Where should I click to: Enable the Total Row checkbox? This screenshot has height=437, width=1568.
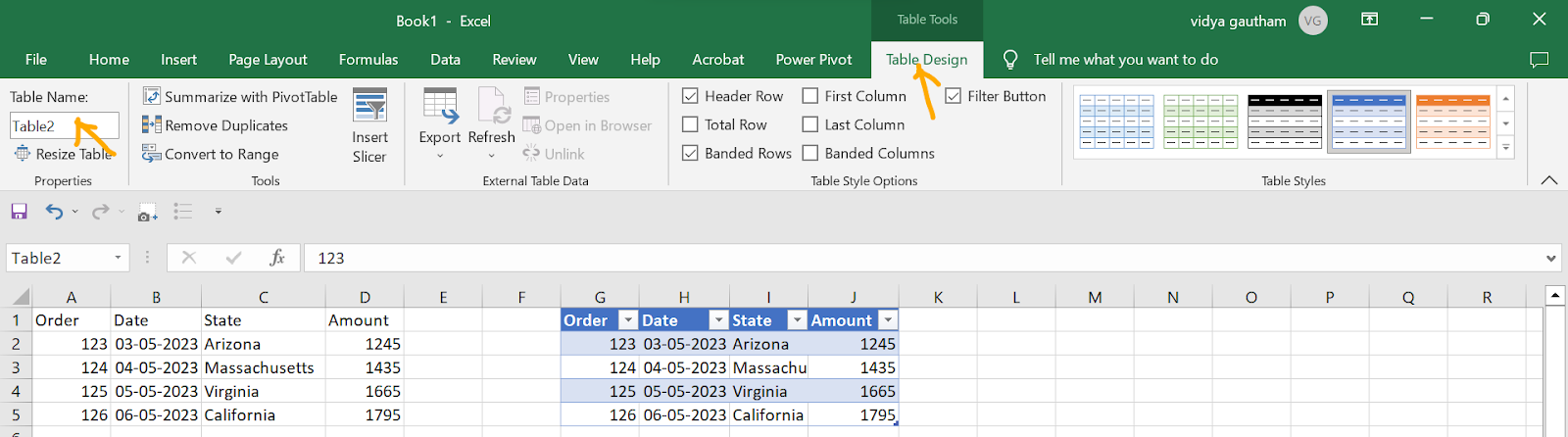click(x=690, y=124)
